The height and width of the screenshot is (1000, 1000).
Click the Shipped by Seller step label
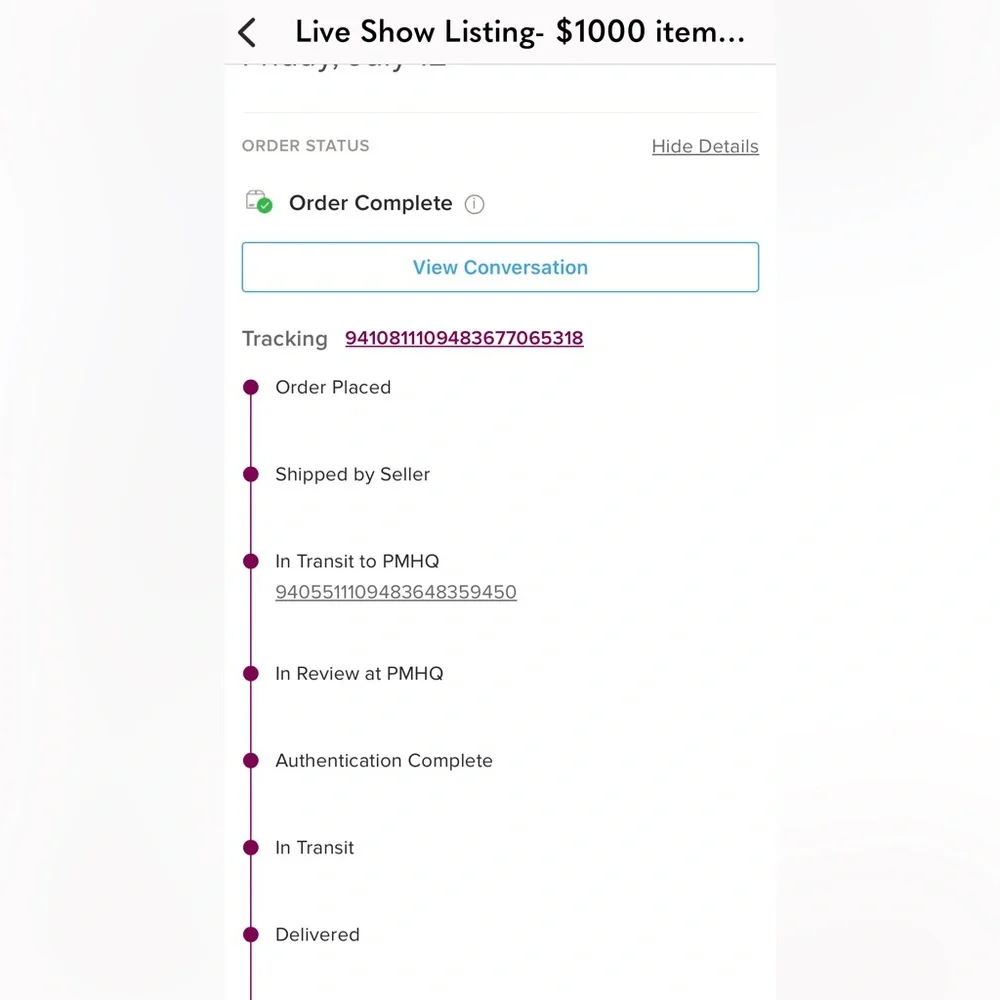(x=352, y=474)
